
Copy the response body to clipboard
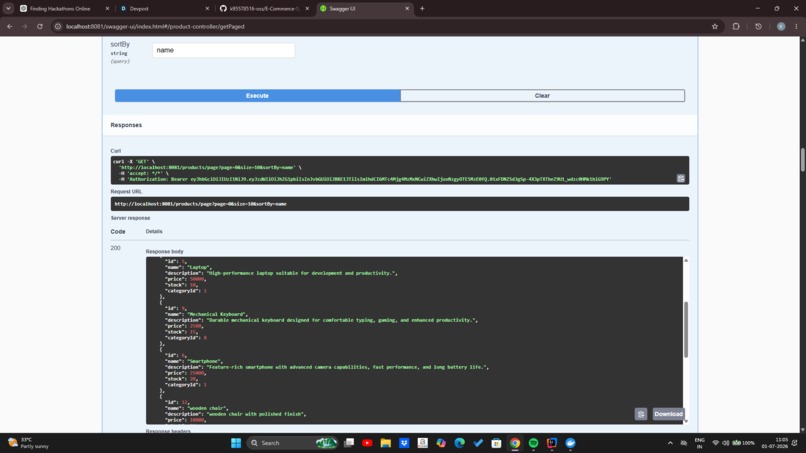pyautogui.click(x=640, y=414)
